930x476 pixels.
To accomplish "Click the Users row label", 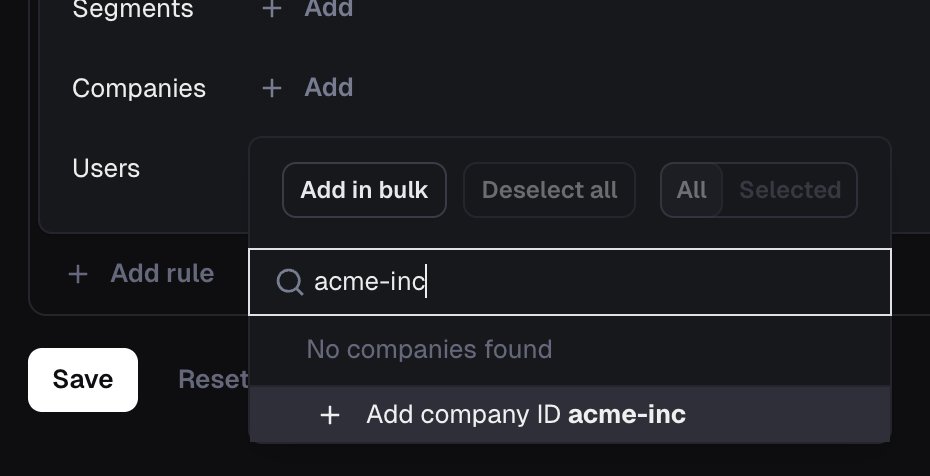I will coord(106,168).
